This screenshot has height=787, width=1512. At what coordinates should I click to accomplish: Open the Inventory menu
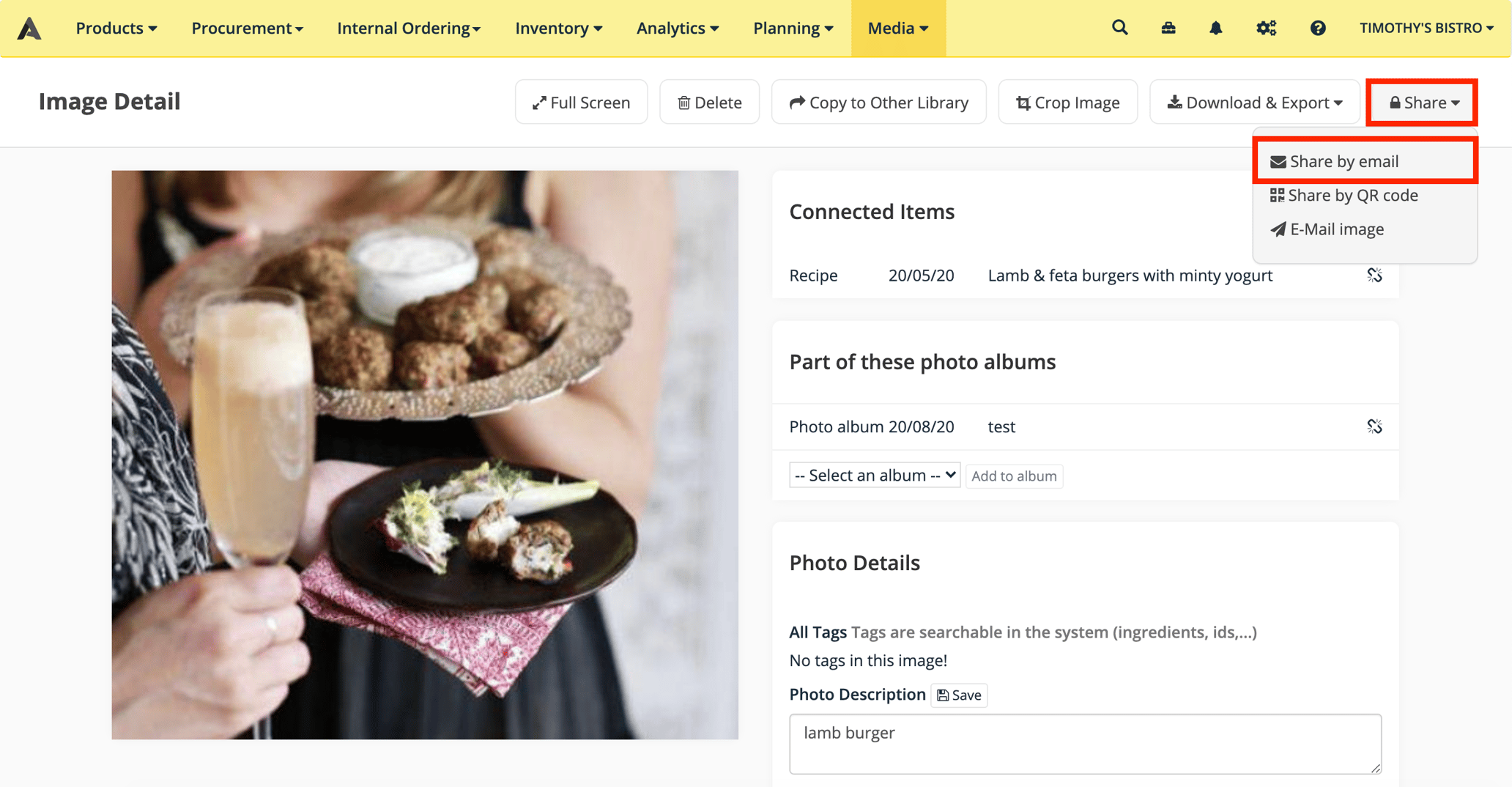(x=558, y=28)
